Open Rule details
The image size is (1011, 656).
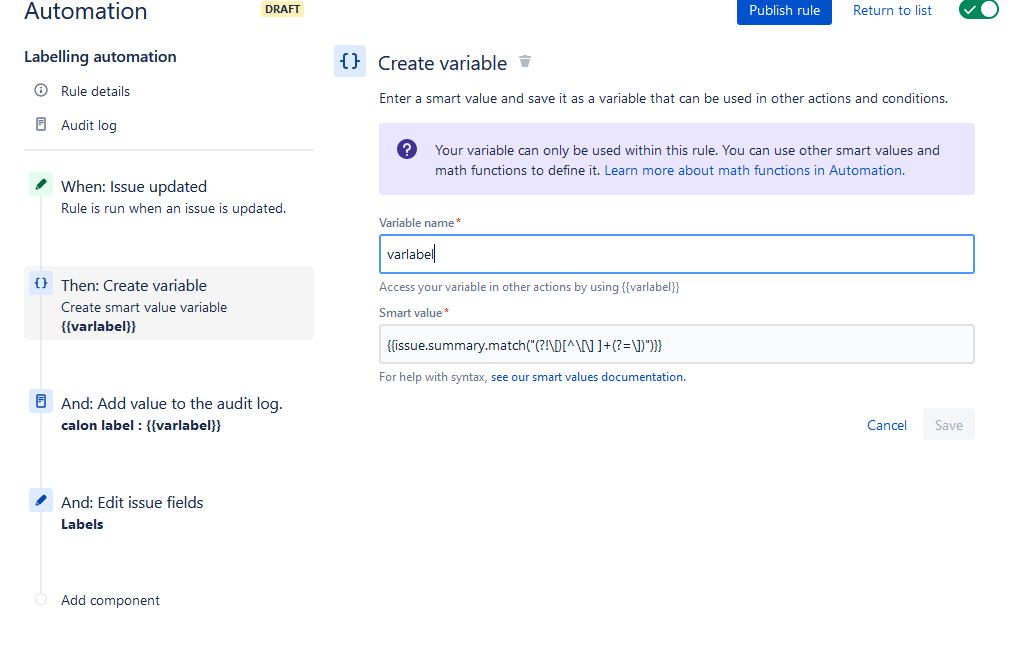point(95,91)
